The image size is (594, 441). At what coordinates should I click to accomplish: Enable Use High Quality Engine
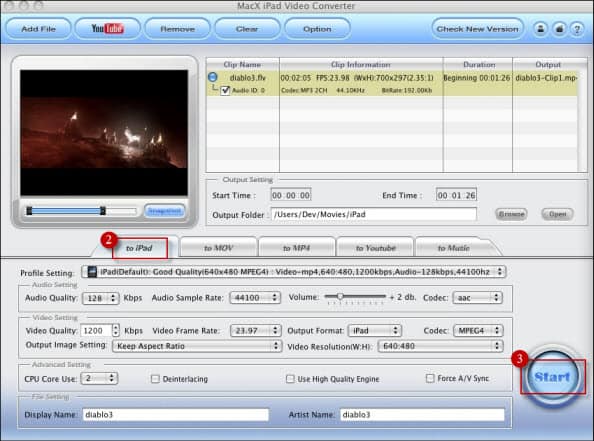[x=290, y=379]
